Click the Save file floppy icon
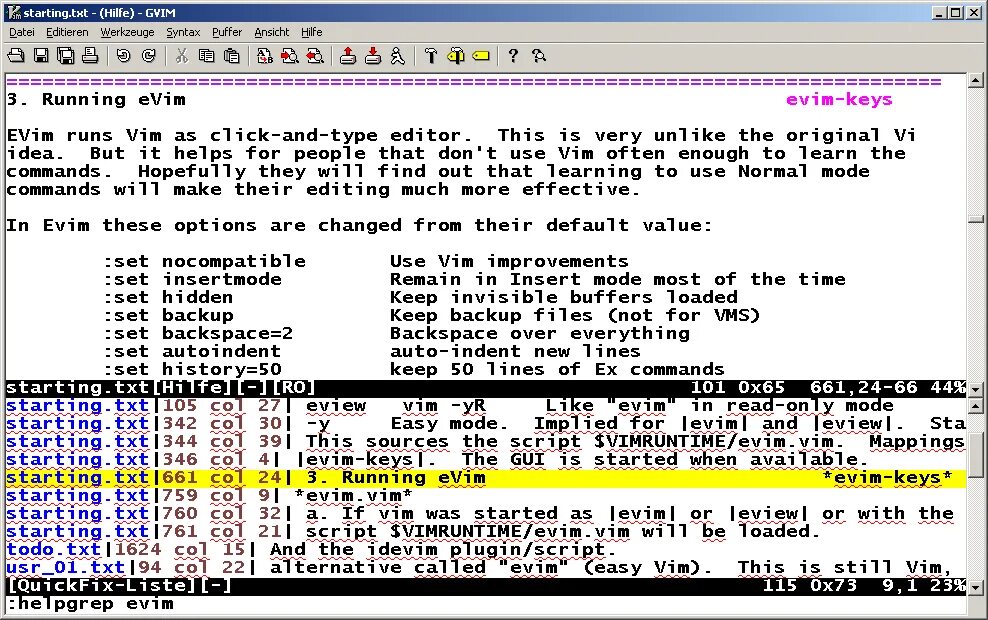Image resolution: width=988 pixels, height=620 pixels. click(41, 56)
